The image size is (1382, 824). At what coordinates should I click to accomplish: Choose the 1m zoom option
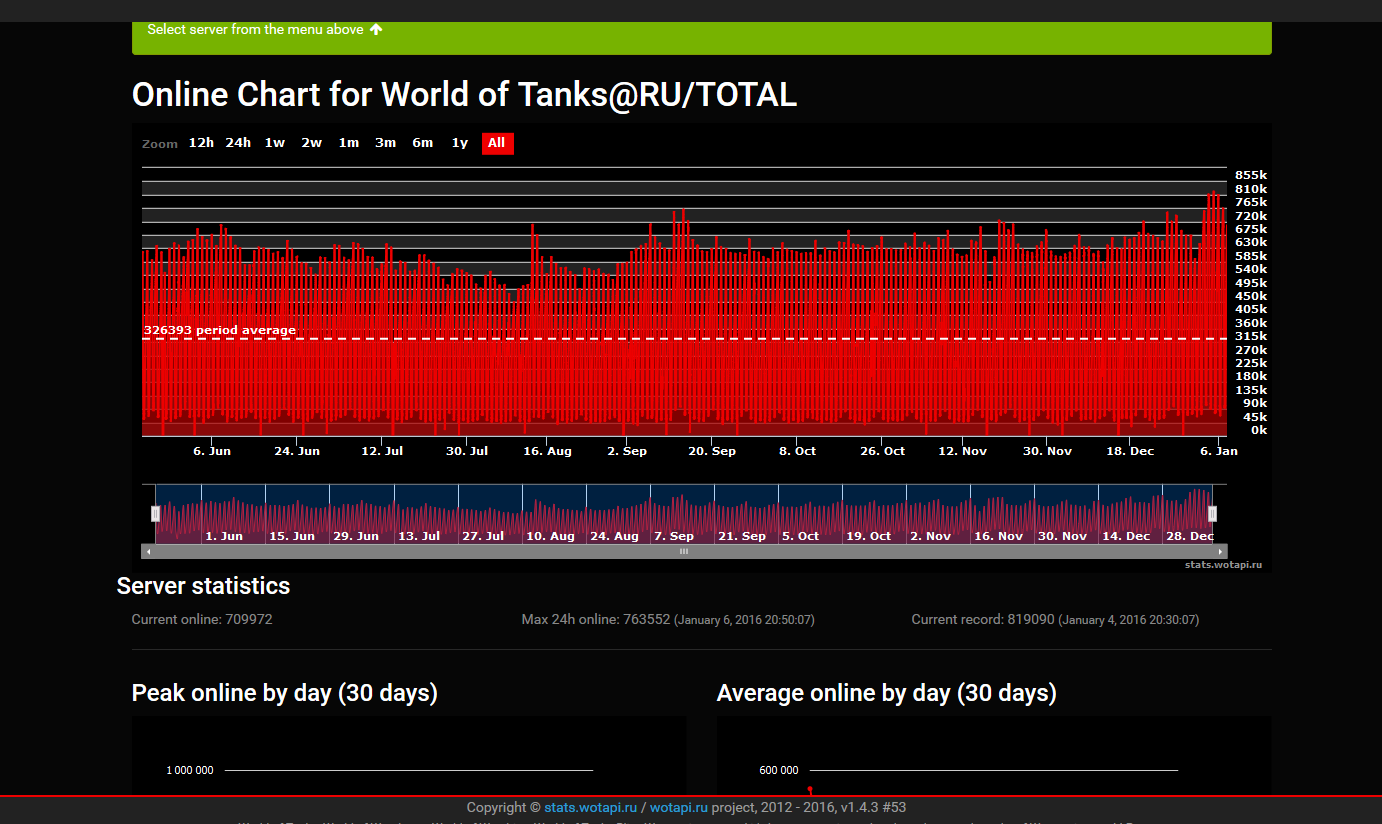(349, 143)
